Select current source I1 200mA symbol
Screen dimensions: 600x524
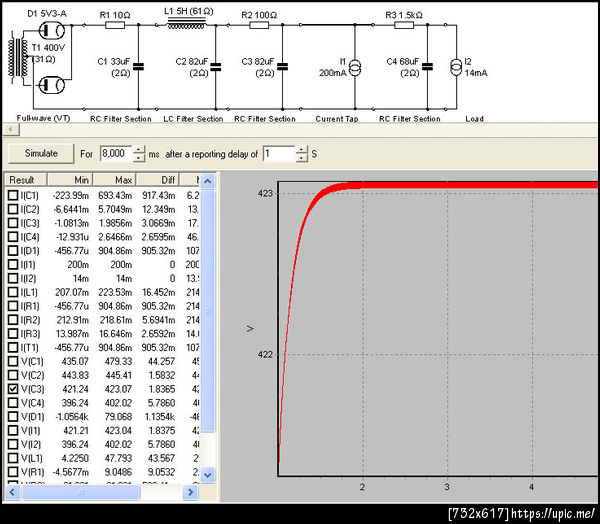coord(355,68)
